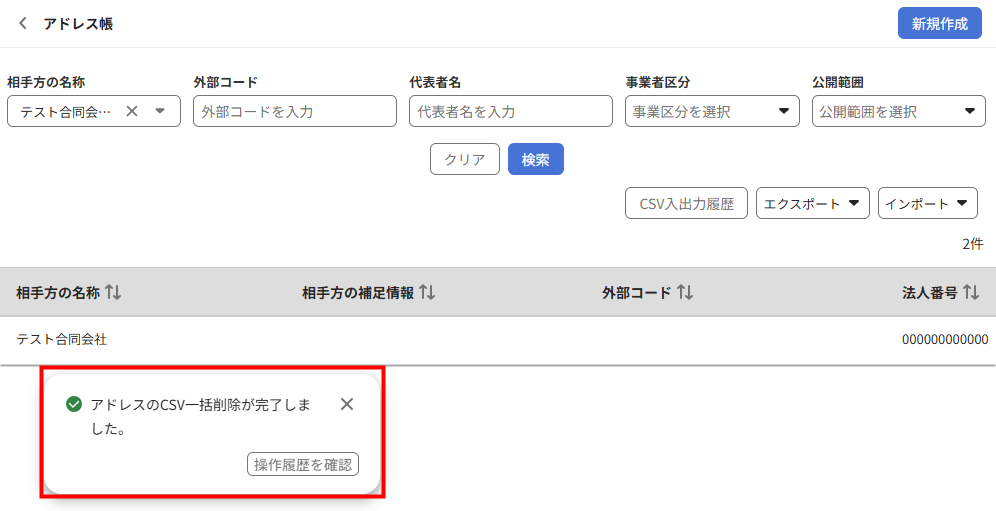Sort by 相手方の名称 column arrows
This screenshot has width=996, height=511.
[113, 292]
